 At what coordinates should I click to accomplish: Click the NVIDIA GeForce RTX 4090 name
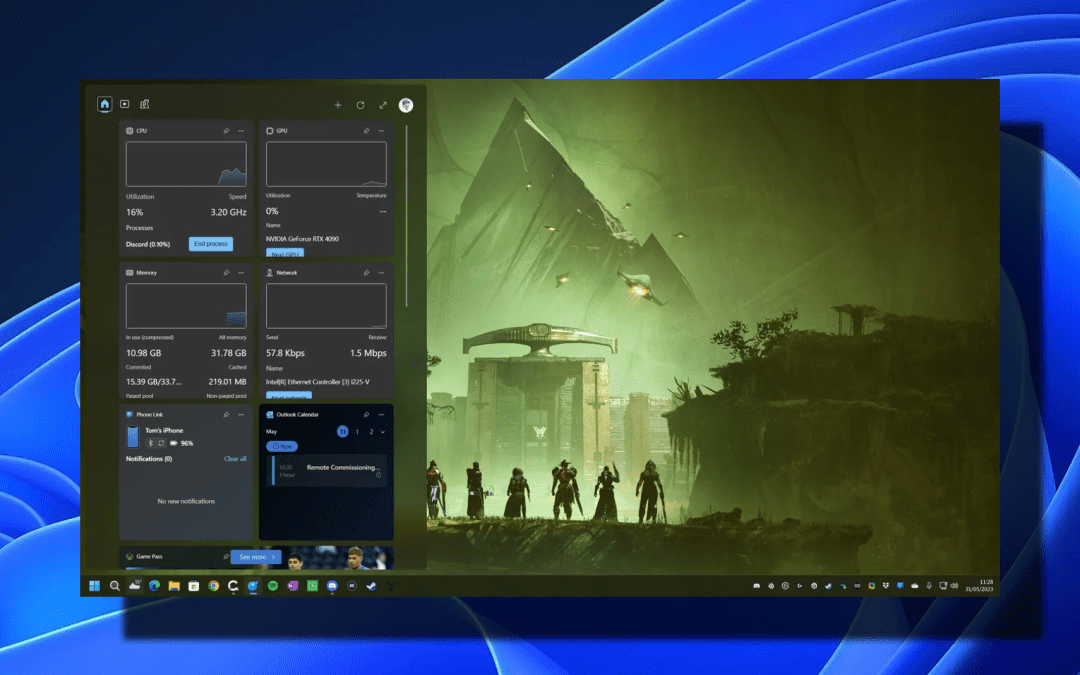pos(302,239)
